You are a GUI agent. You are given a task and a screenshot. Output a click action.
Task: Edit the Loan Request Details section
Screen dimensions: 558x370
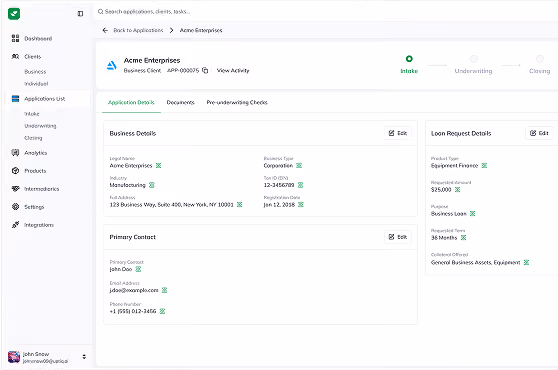pyautogui.click(x=539, y=133)
